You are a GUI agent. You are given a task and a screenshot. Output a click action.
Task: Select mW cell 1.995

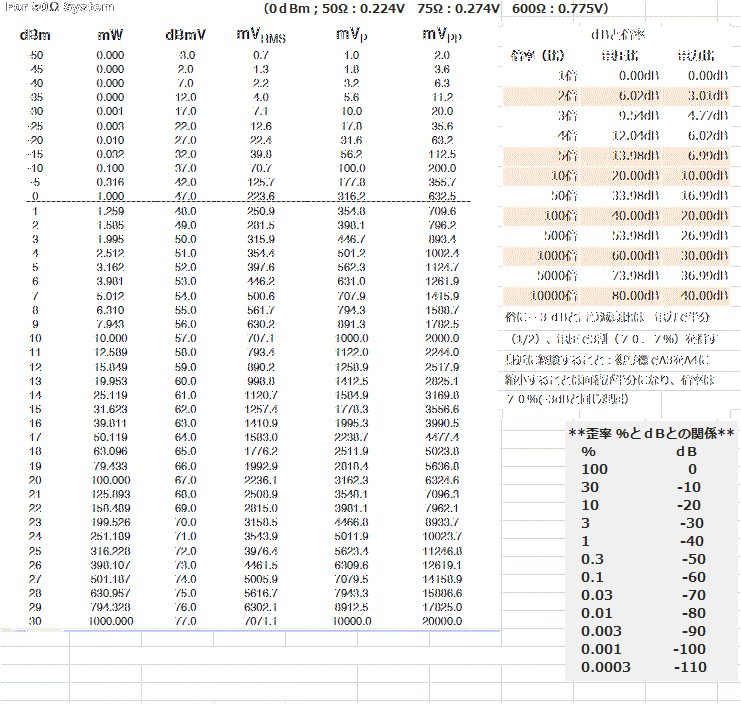click(x=110, y=239)
